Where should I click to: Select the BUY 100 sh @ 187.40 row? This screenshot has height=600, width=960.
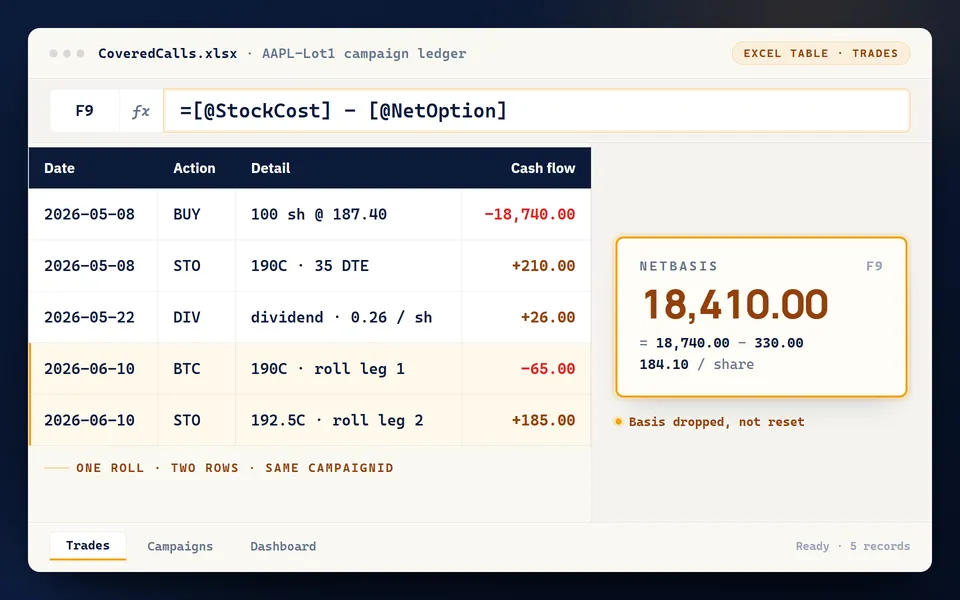pos(310,214)
